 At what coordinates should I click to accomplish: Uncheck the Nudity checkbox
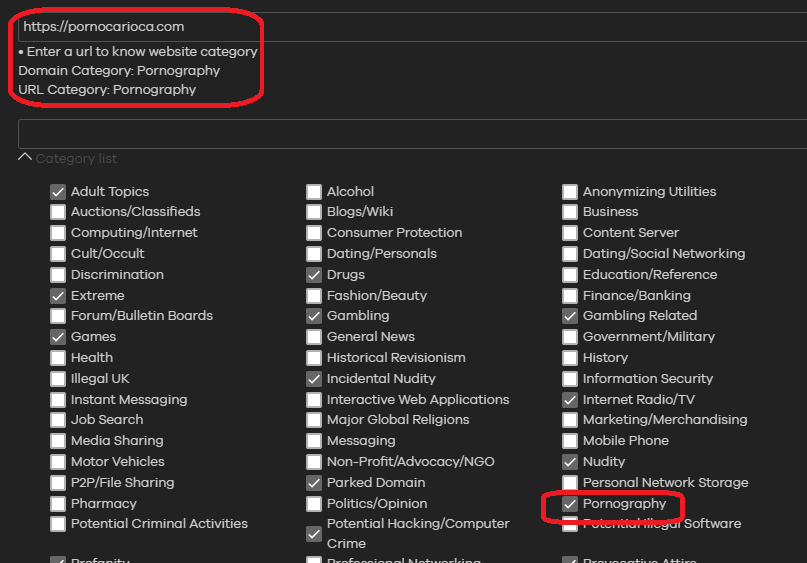[x=570, y=462]
